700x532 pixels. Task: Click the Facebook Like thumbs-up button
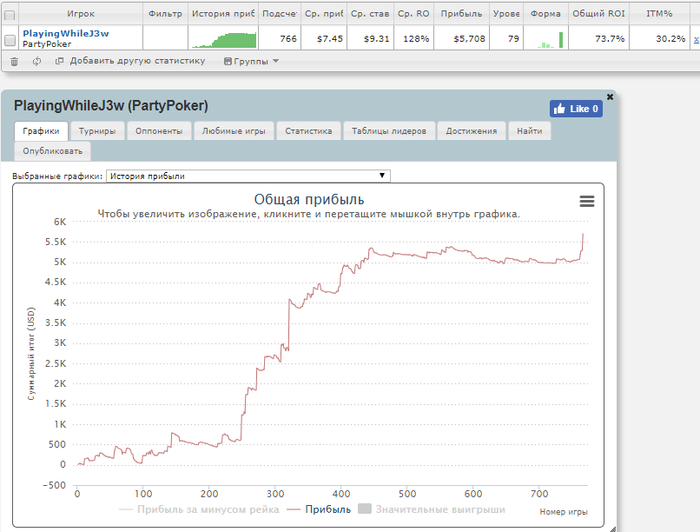tap(576, 108)
